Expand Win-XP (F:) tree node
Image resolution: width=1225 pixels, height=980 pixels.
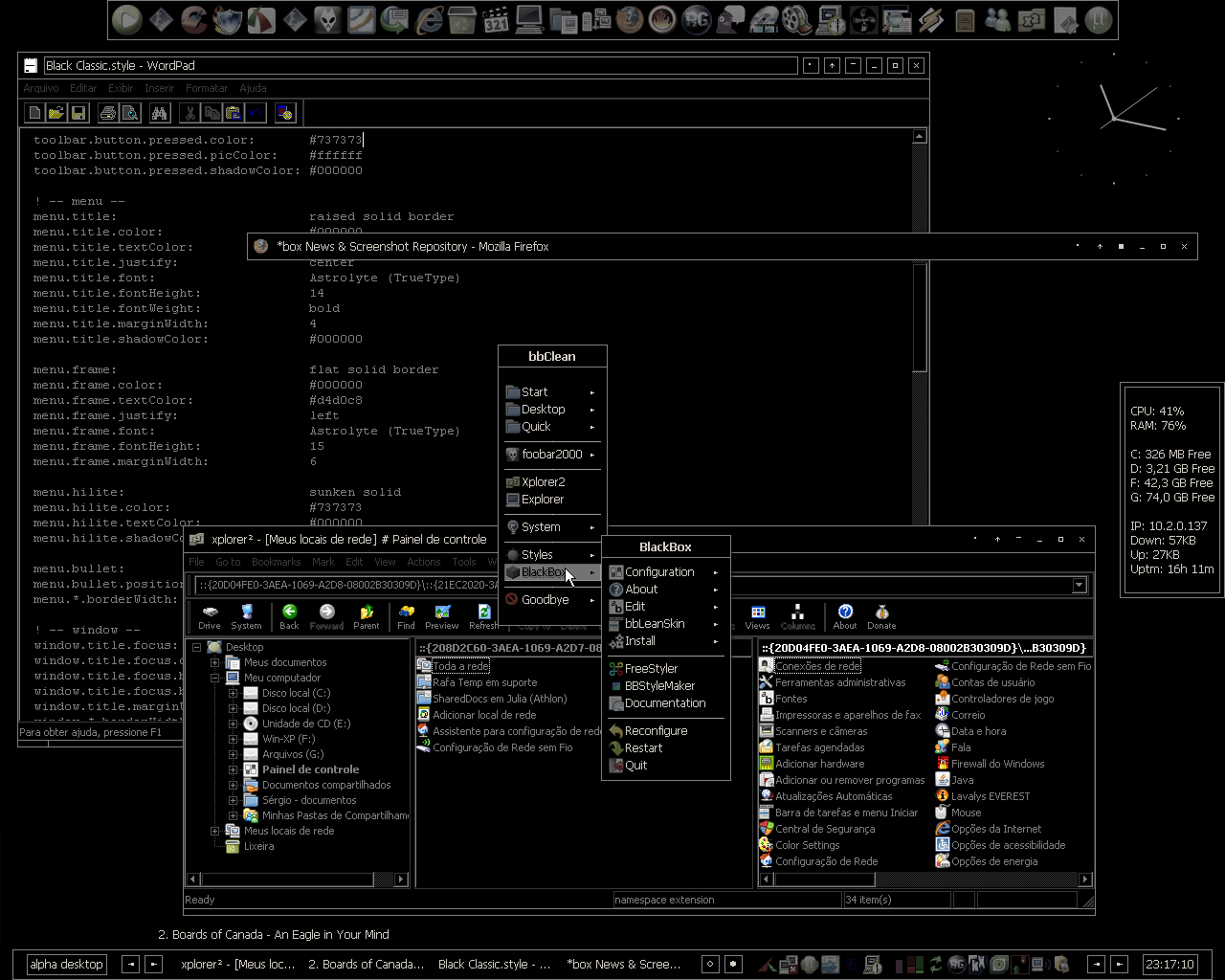click(233, 739)
